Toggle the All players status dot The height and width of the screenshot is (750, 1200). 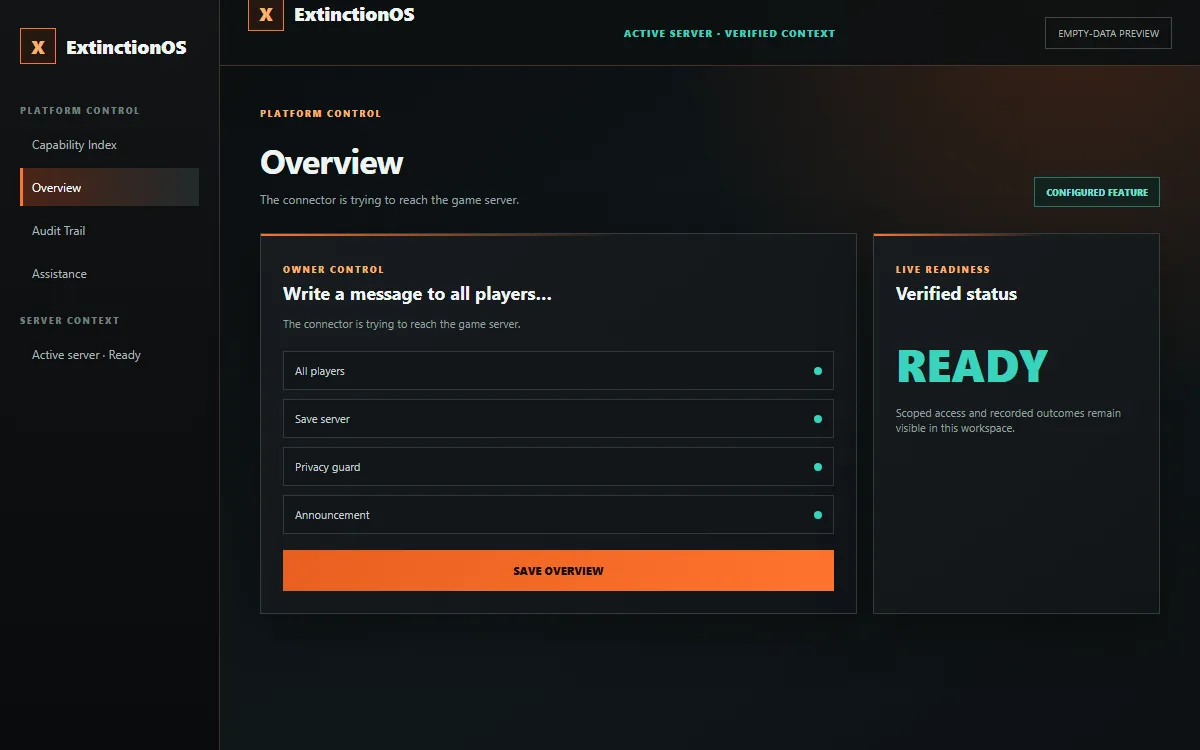point(818,371)
